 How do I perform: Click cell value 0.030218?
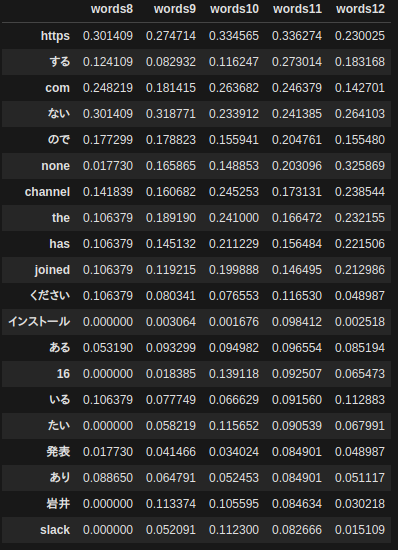point(360,504)
